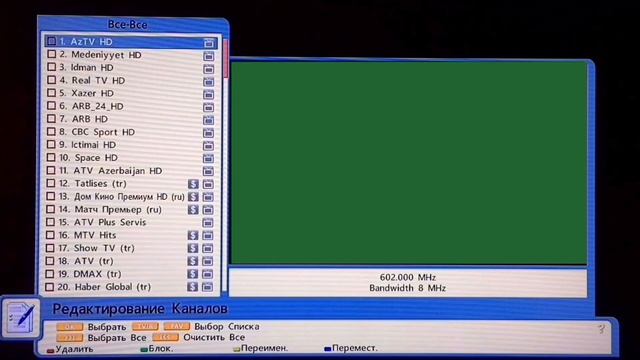Viewport: 640px width, 360px height.
Task: Click the $ icon on ATV (tr) row
Action: click(193, 261)
